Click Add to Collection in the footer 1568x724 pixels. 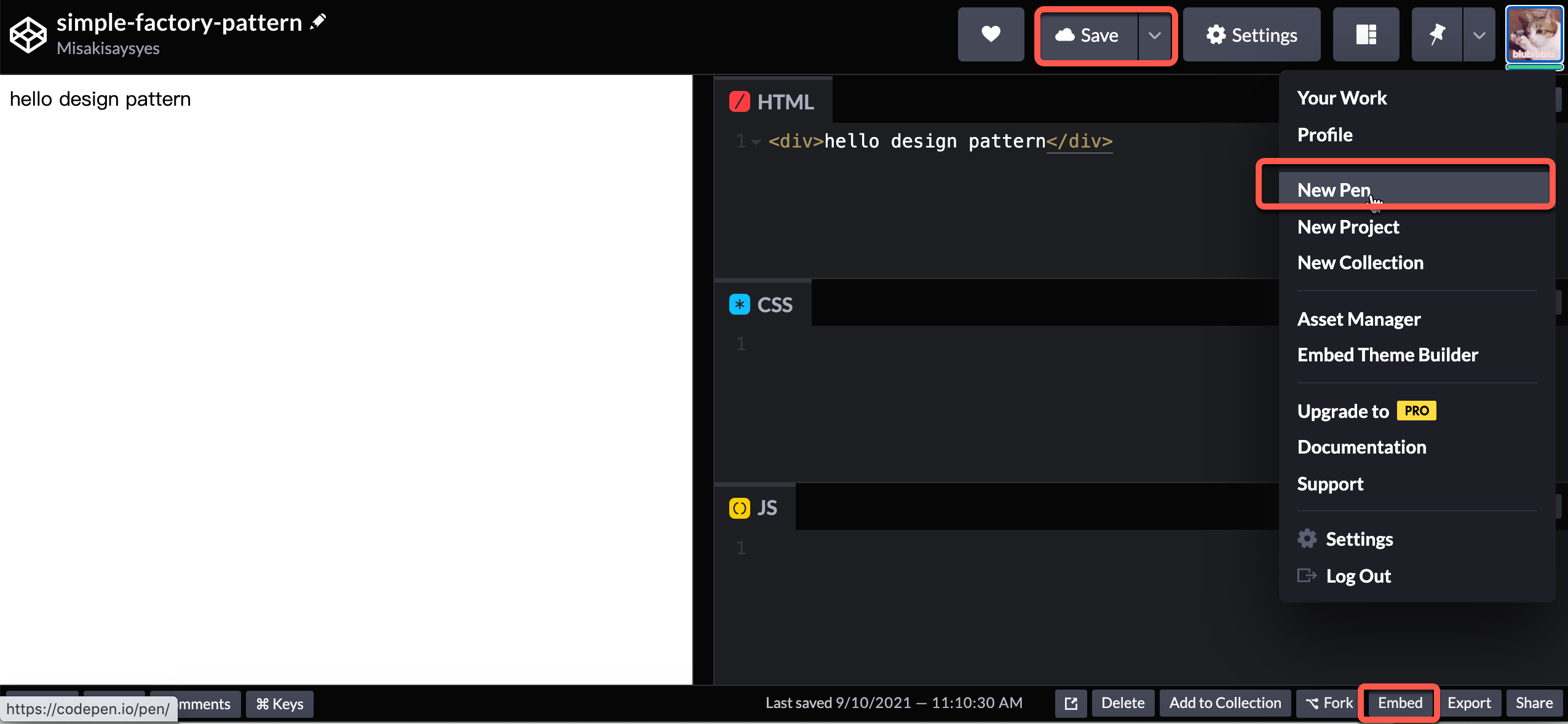1225,703
